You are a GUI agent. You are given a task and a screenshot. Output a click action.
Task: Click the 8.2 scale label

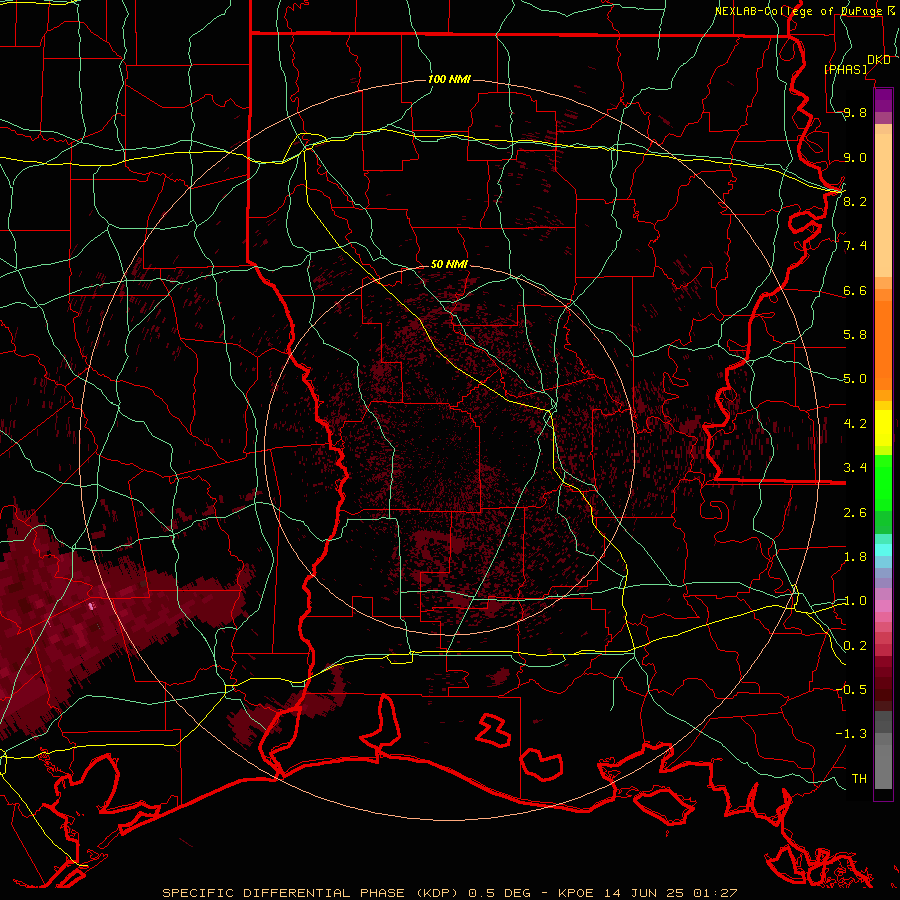[x=855, y=201]
